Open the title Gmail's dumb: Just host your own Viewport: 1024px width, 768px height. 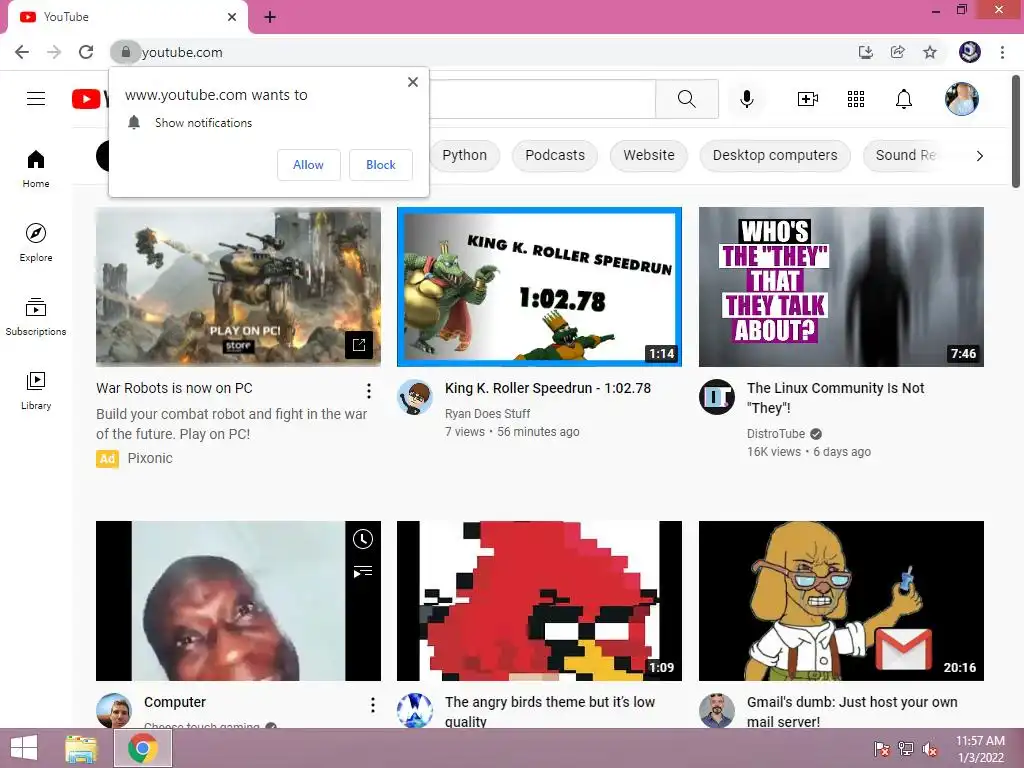pos(852,712)
